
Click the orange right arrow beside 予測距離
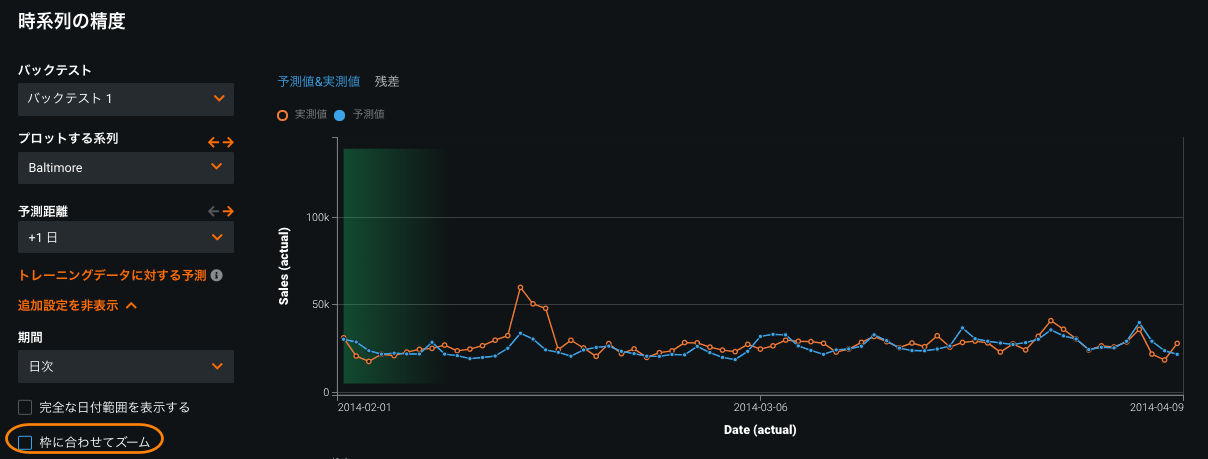tap(228, 211)
